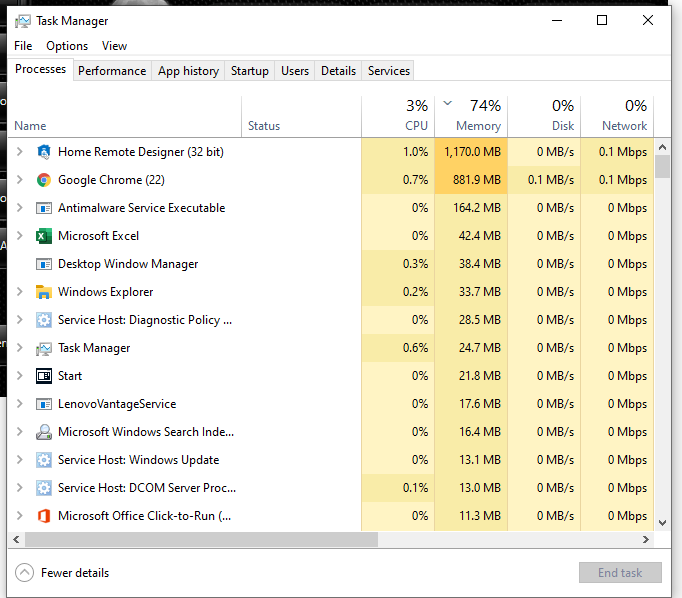Switch to the Performance tab
This screenshot has height=598, width=682.
click(x=112, y=70)
